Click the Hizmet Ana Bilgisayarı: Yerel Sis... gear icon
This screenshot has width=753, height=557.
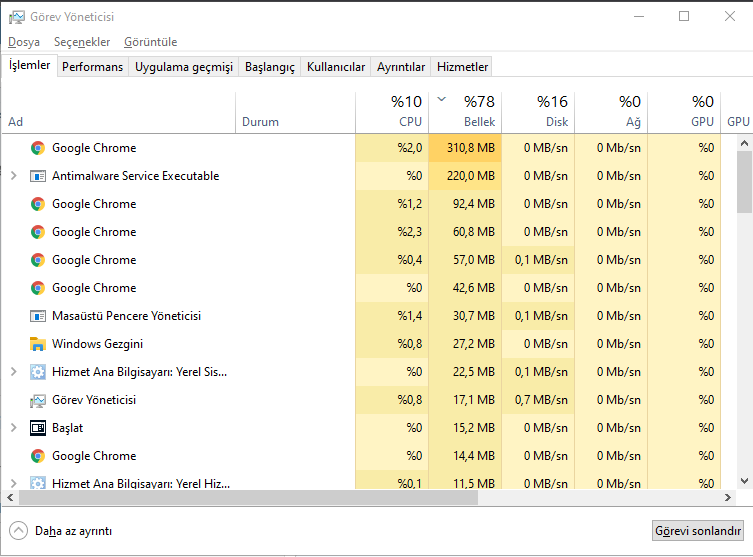pos(38,372)
